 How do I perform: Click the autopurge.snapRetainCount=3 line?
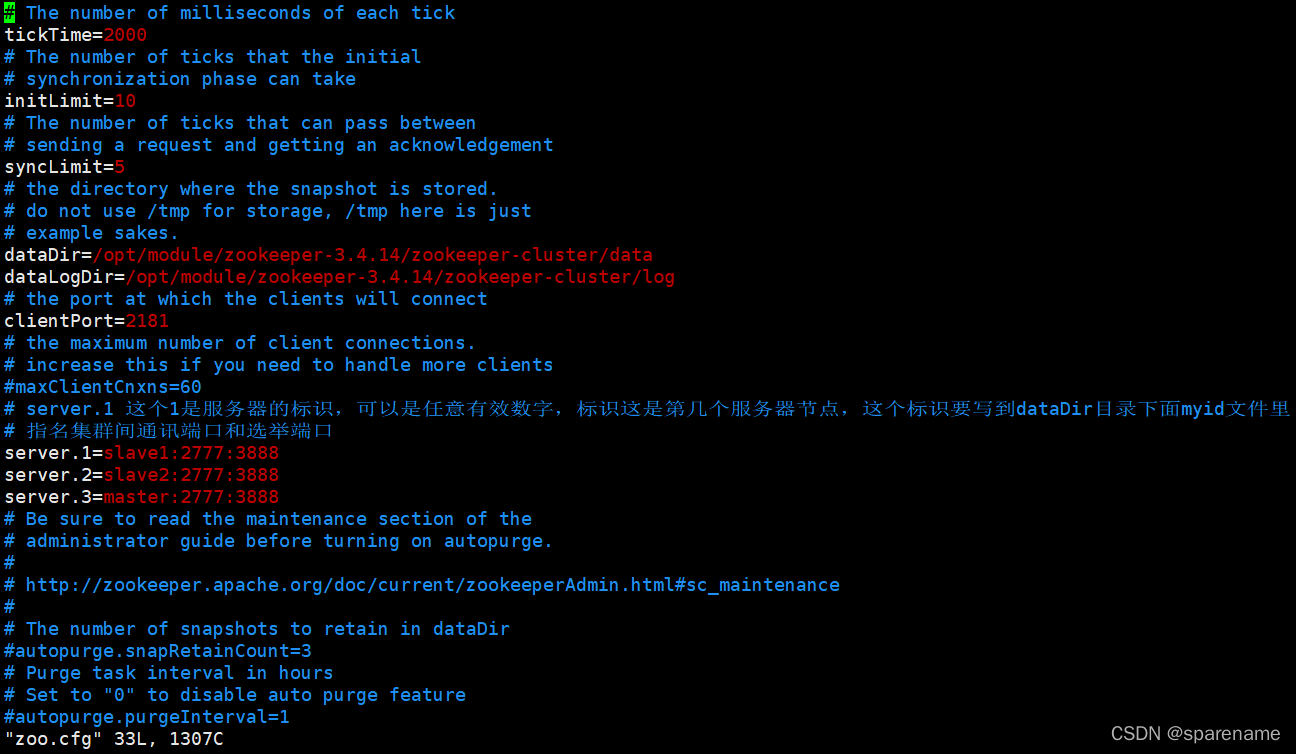(158, 651)
